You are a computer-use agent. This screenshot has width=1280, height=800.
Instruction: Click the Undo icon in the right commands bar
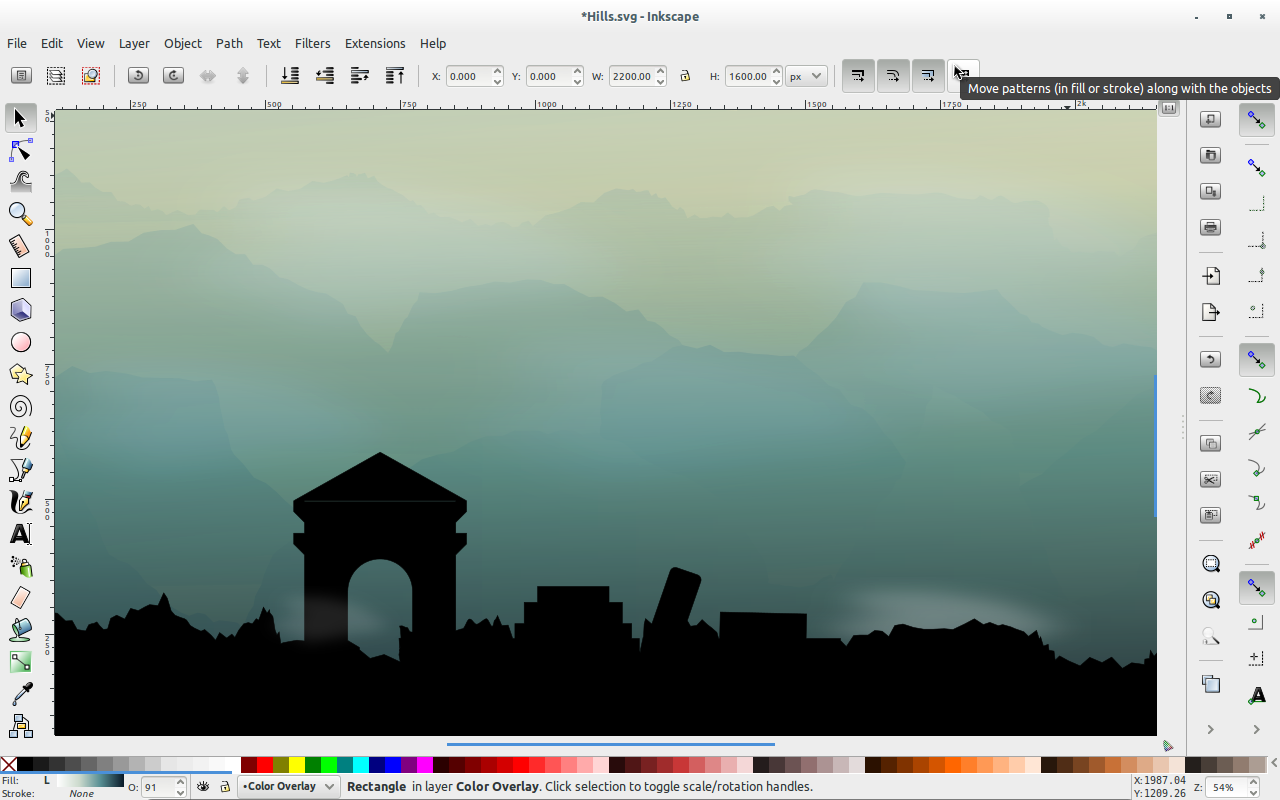[1210, 359]
